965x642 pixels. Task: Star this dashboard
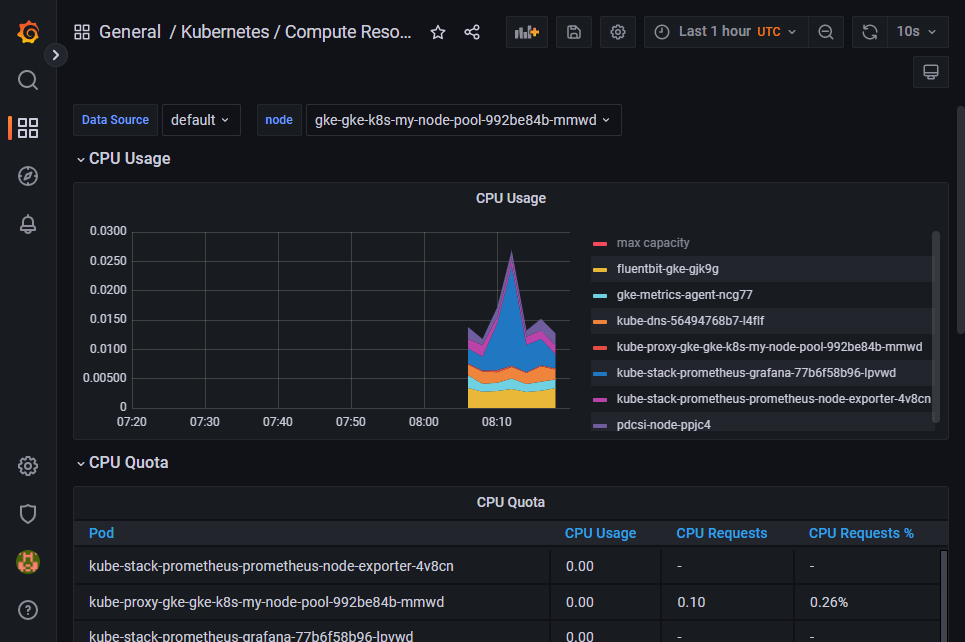pyautogui.click(x=437, y=31)
